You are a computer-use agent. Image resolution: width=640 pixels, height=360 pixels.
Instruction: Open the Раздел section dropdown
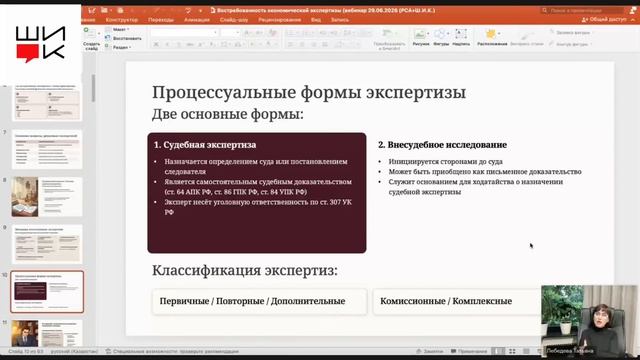pyautogui.click(x=118, y=47)
